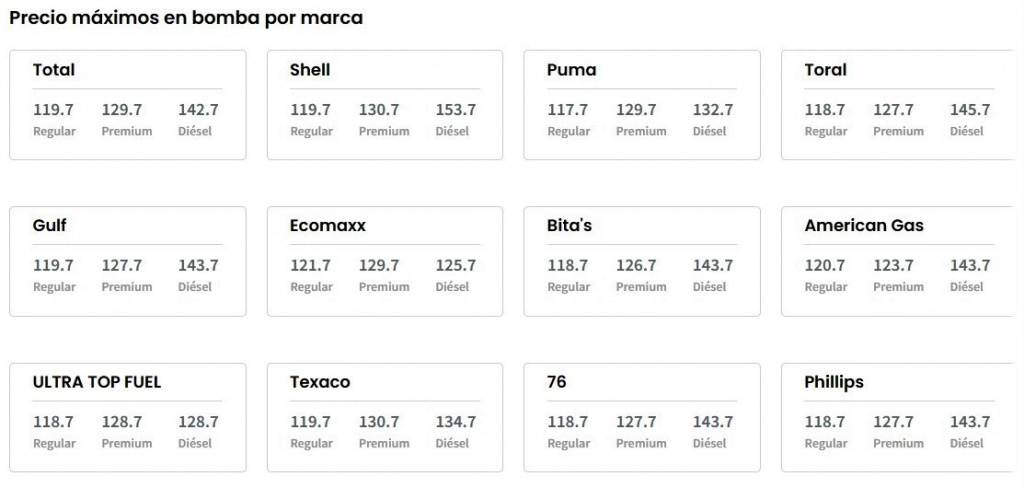Click the Bita's brand heading
Image resolution: width=1024 pixels, height=488 pixels.
570,226
